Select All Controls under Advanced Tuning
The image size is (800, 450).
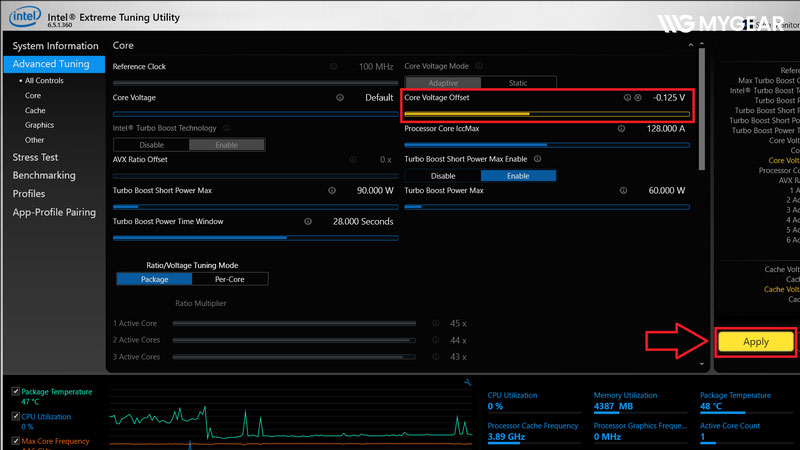(x=44, y=81)
